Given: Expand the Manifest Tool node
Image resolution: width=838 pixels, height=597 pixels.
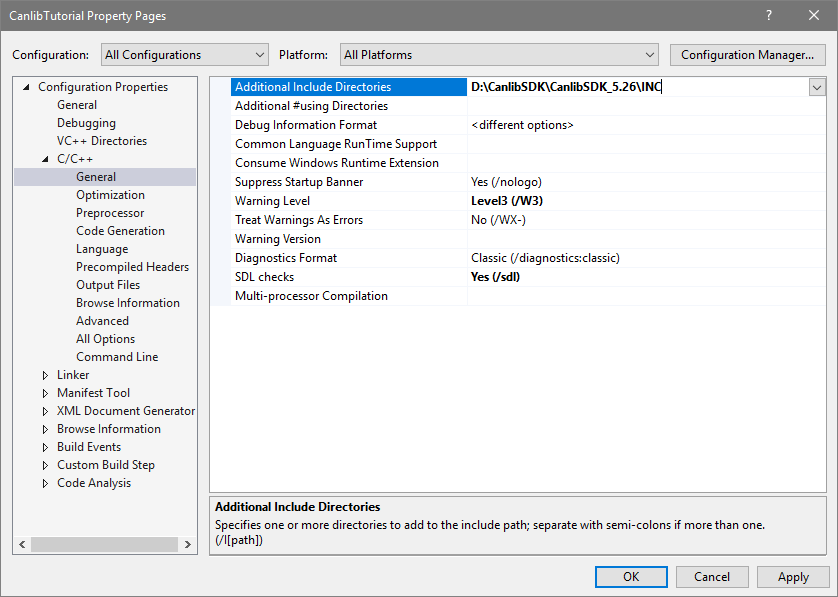Looking at the screenshot, I should point(44,392).
